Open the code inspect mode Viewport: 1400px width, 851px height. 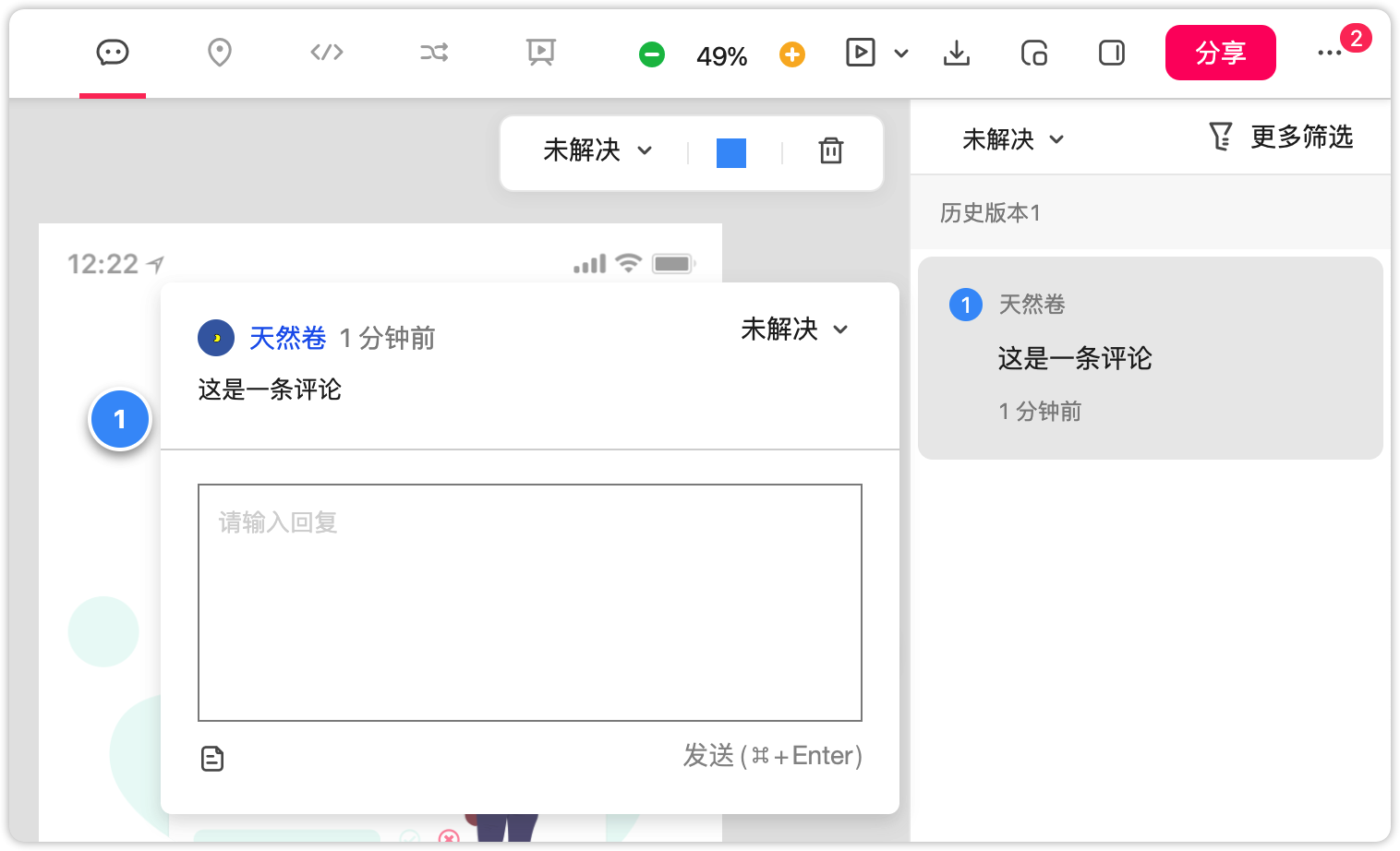pyautogui.click(x=327, y=53)
